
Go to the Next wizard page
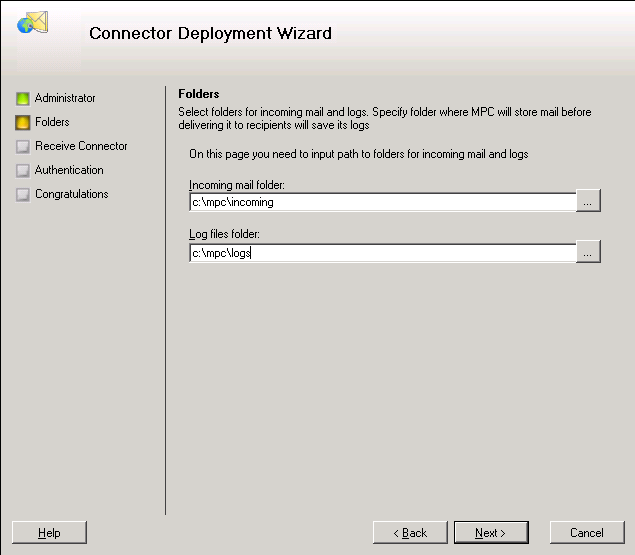pos(491,532)
